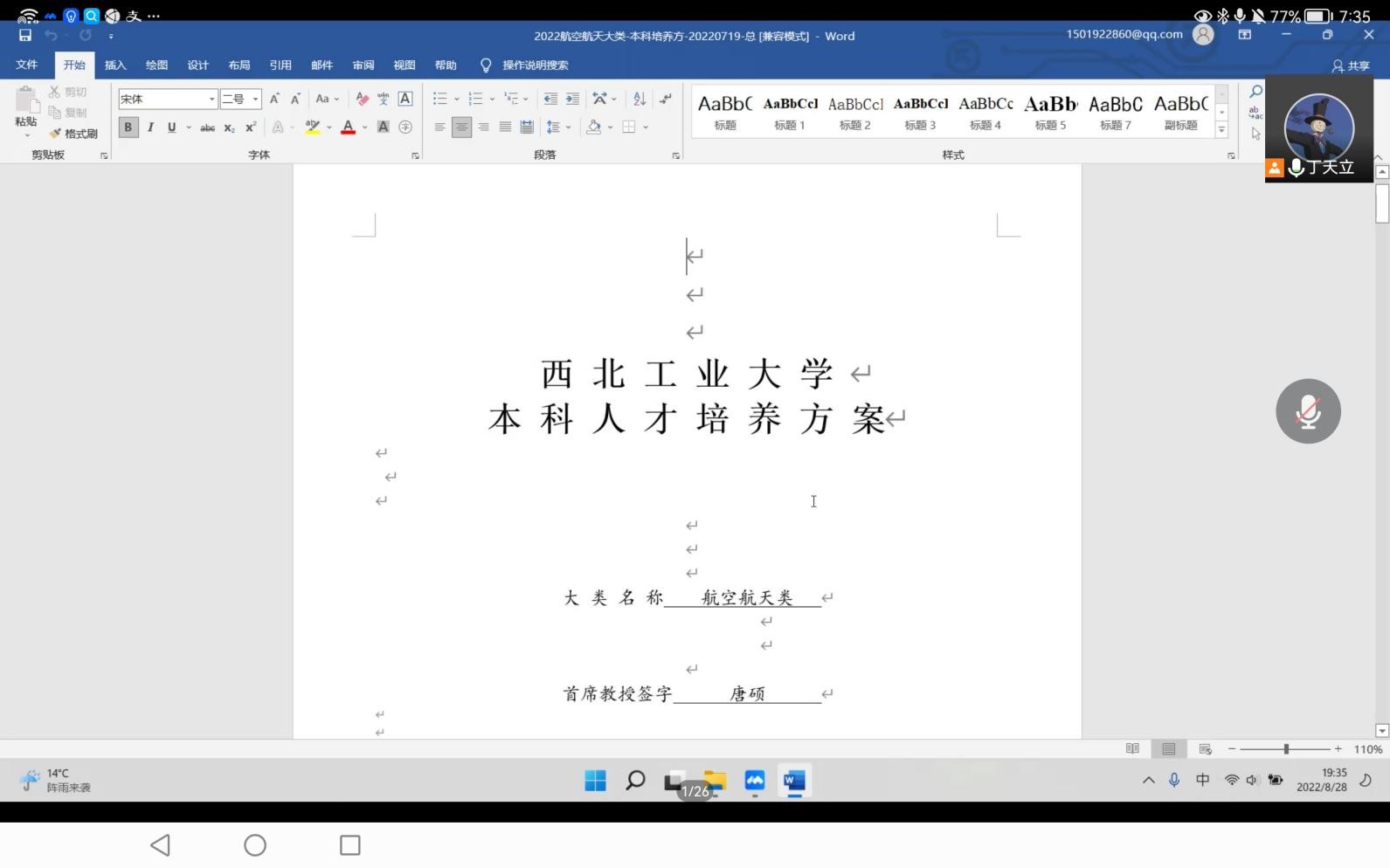The image size is (1390, 868).
Task: Click the 共享 share button
Action: [1350, 65]
